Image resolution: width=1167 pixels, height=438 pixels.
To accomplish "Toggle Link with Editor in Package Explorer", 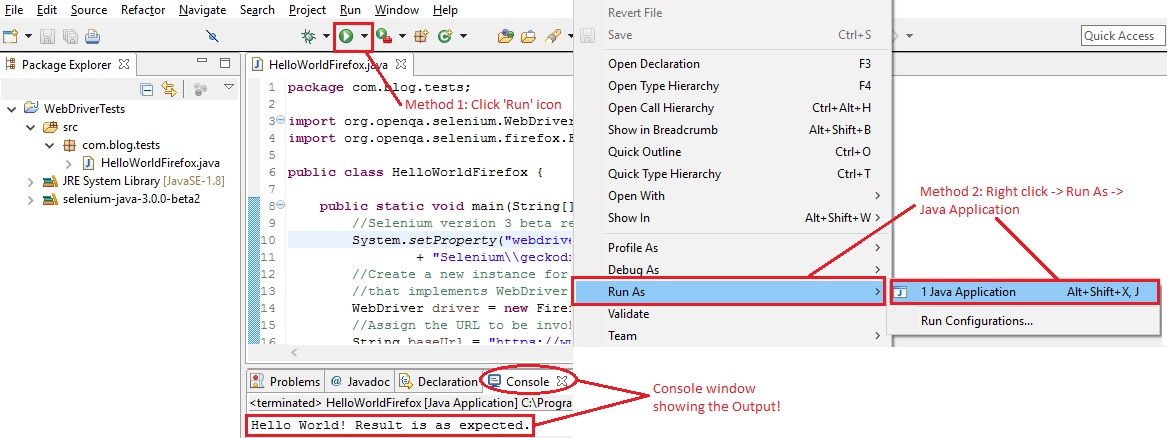I will [x=169, y=89].
